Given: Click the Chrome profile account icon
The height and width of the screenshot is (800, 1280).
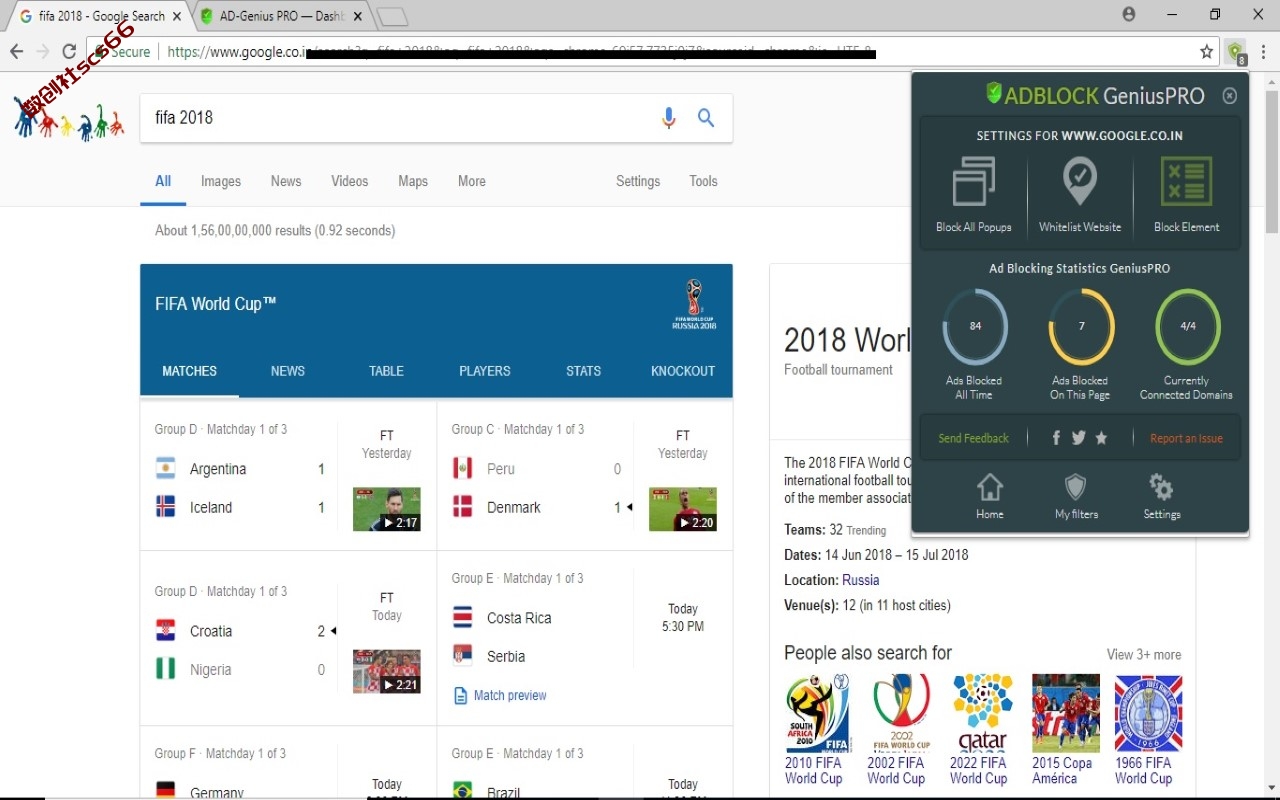Looking at the screenshot, I should [x=1129, y=14].
